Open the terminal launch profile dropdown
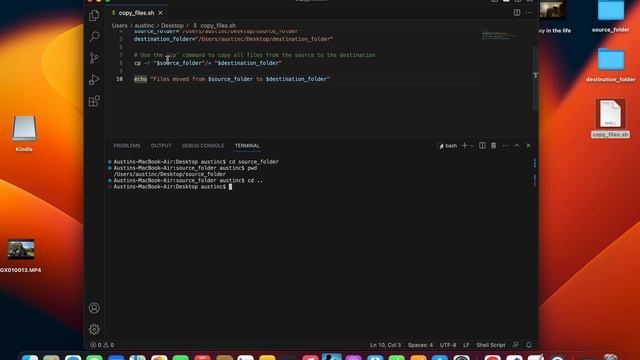This screenshot has height=360, width=640. (472, 146)
